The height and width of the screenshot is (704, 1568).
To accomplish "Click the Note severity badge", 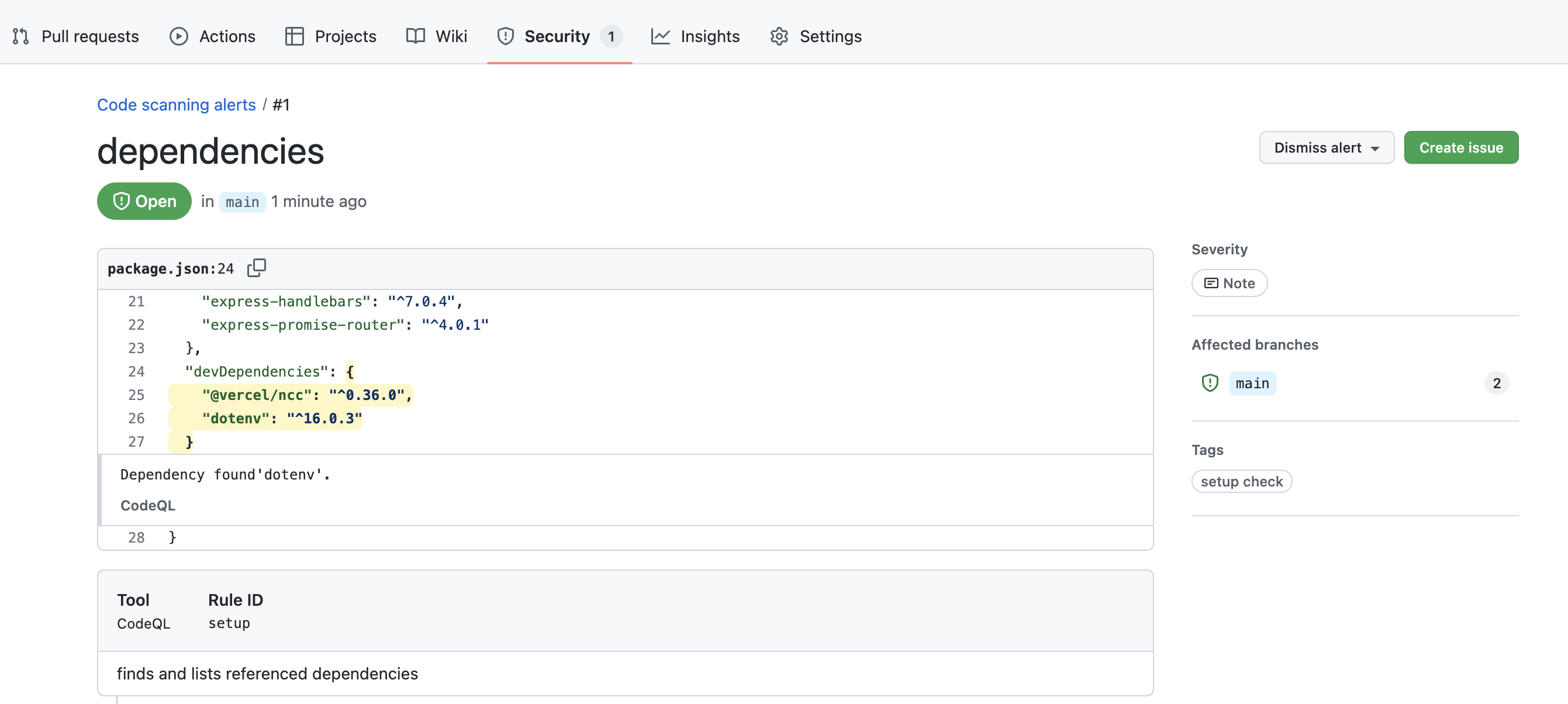I will pos(1229,282).
